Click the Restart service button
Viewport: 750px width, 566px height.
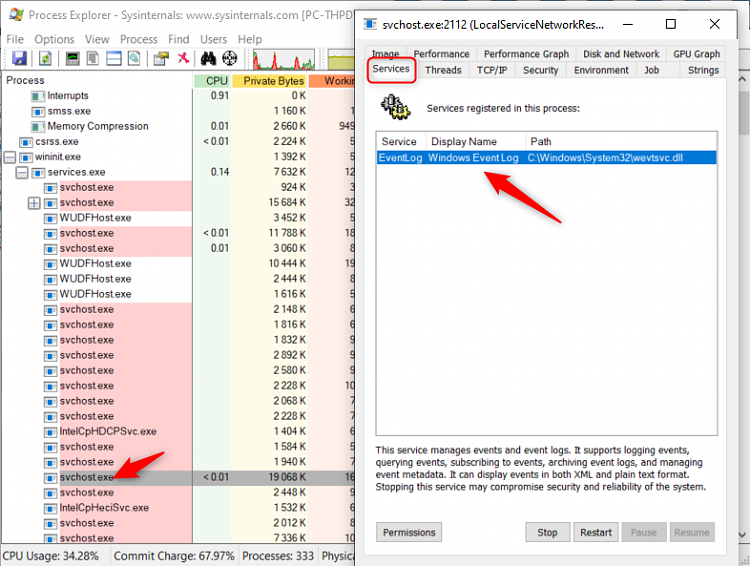click(x=596, y=533)
